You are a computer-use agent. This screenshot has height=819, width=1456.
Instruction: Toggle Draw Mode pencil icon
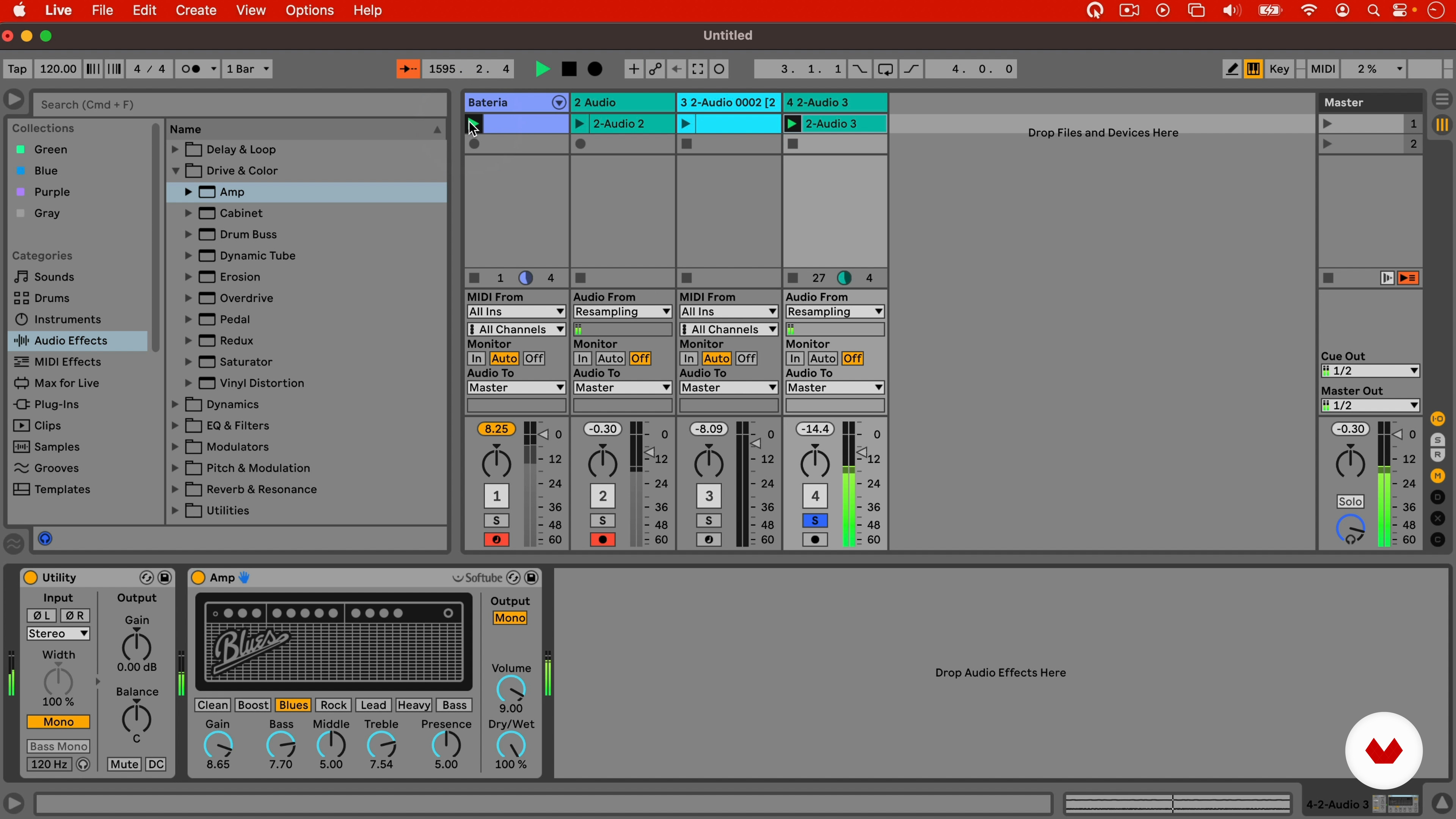click(x=1232, y=69)
